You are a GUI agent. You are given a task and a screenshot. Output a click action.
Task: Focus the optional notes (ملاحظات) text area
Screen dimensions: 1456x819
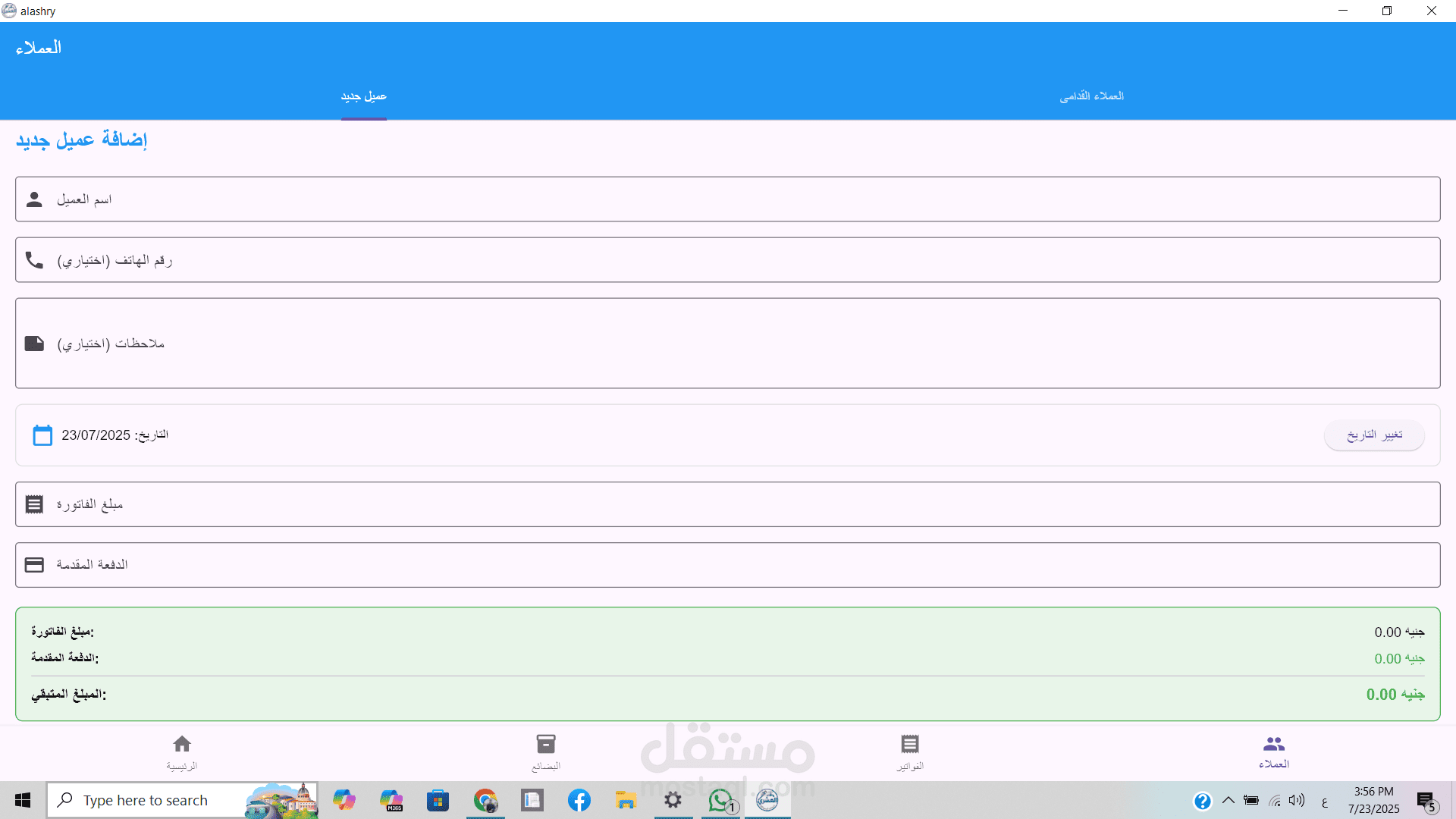click(728, 344)
